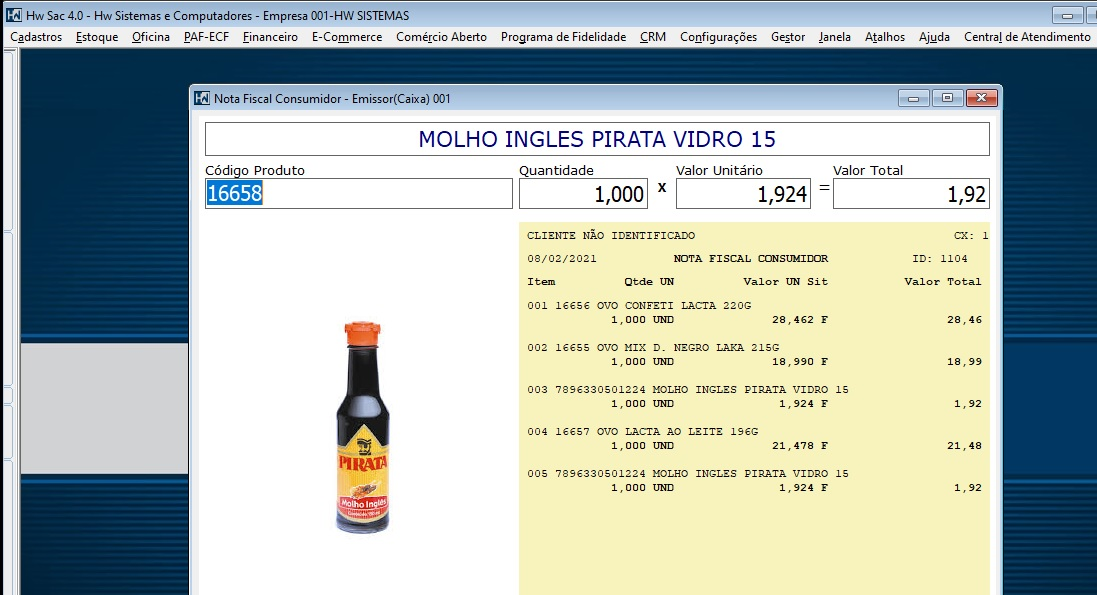Click the 'CLIENTE NÃO IDENTIFICADO' receipt line
The width and height of the screenshot is (1097, 595).
(611, 236)
